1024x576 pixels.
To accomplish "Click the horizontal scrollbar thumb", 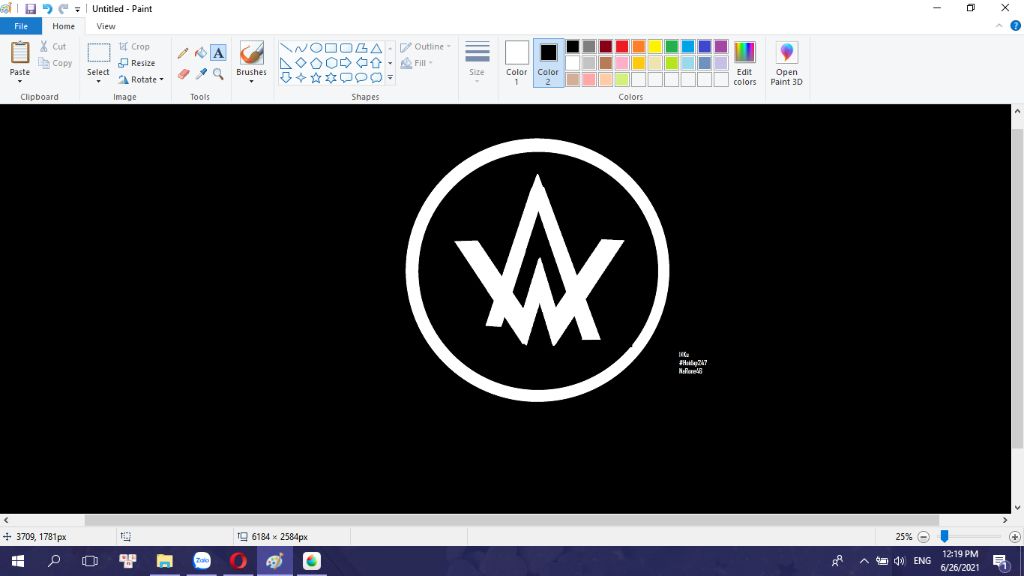I will pos(511,520).
